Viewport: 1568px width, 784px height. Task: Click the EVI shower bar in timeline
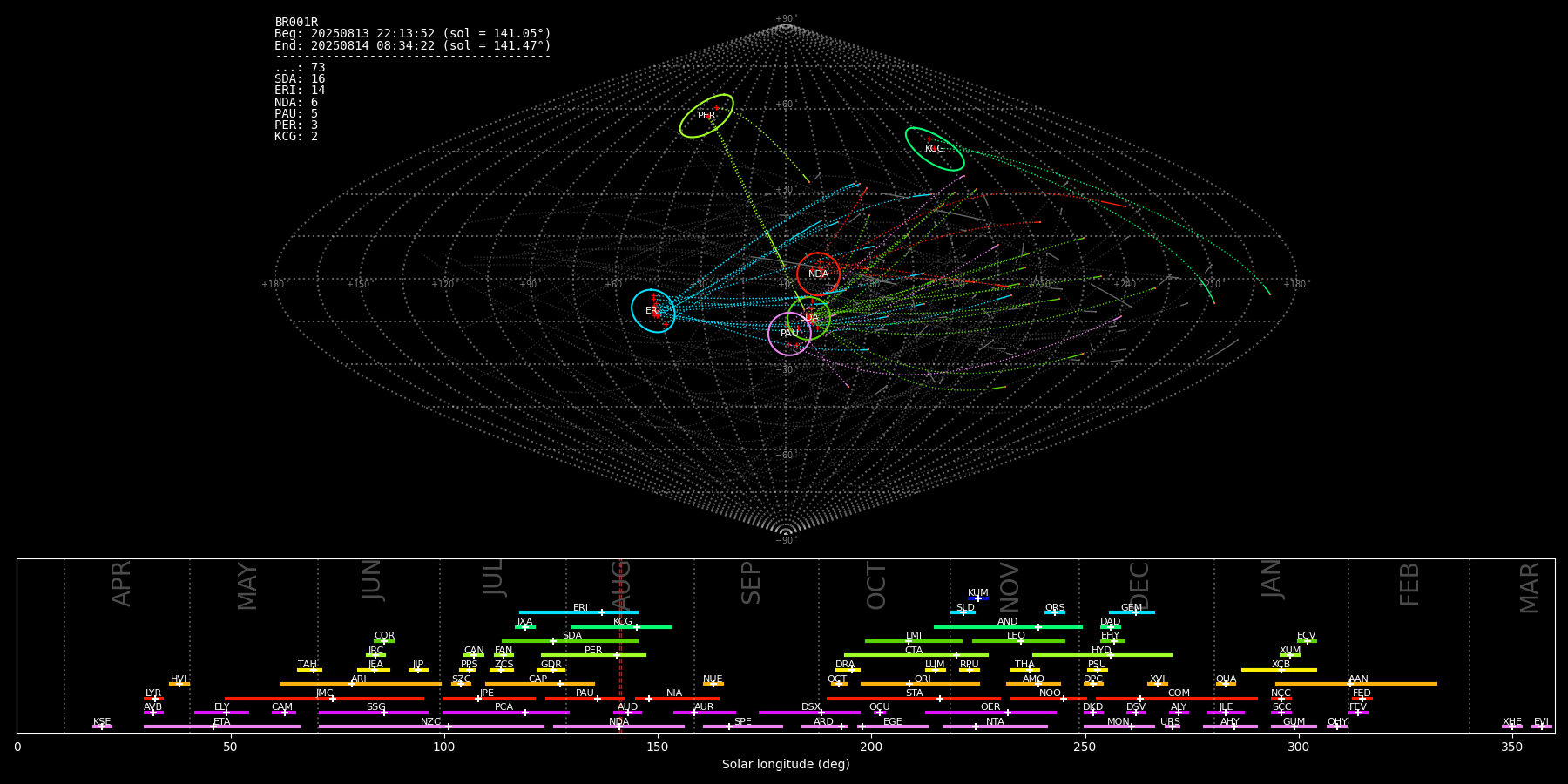pos(1542,727)
